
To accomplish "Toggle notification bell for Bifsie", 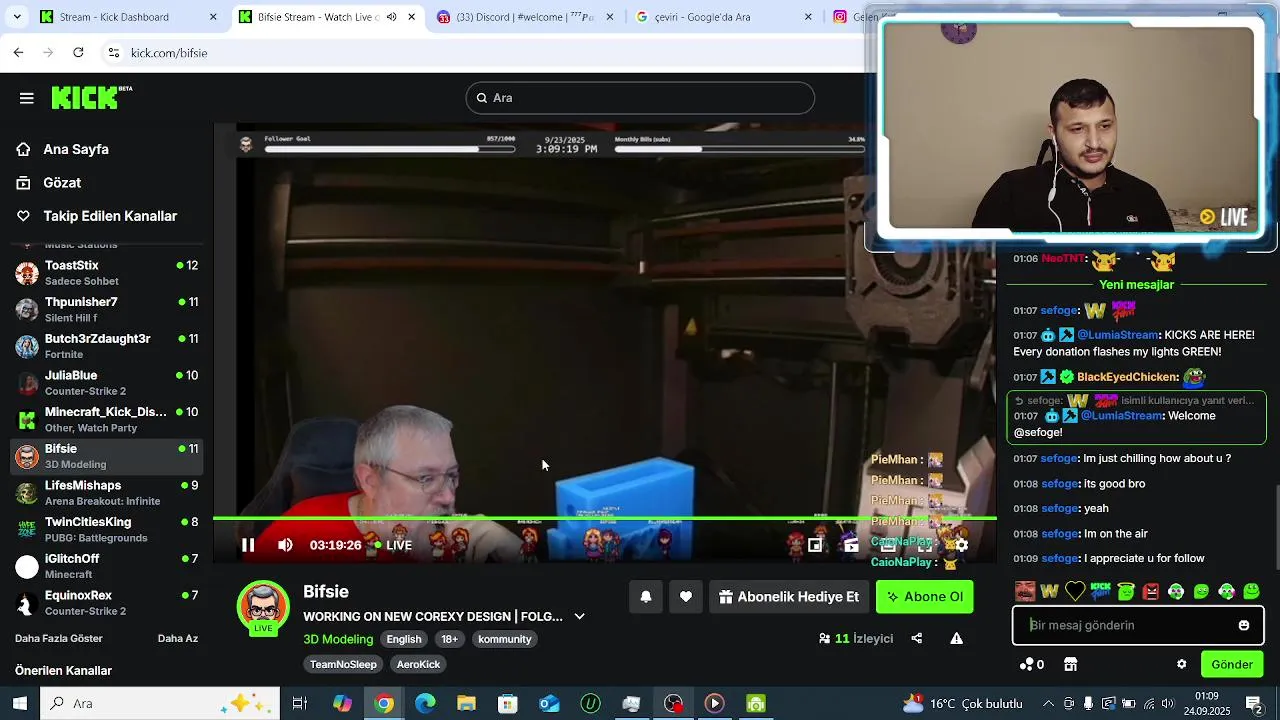I will click(646, 597).
